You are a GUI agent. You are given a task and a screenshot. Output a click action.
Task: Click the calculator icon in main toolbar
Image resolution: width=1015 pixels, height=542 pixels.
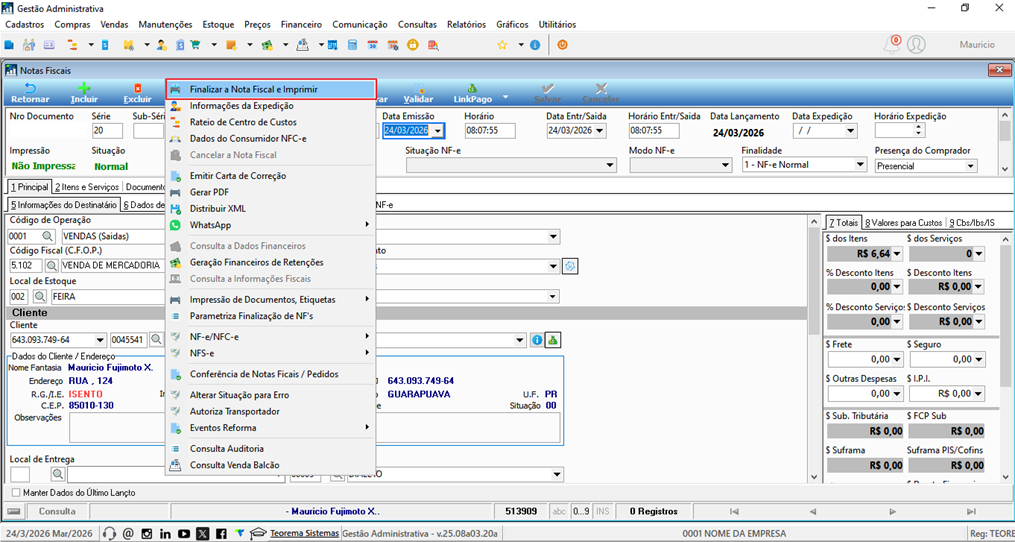[x=353, y=45]
